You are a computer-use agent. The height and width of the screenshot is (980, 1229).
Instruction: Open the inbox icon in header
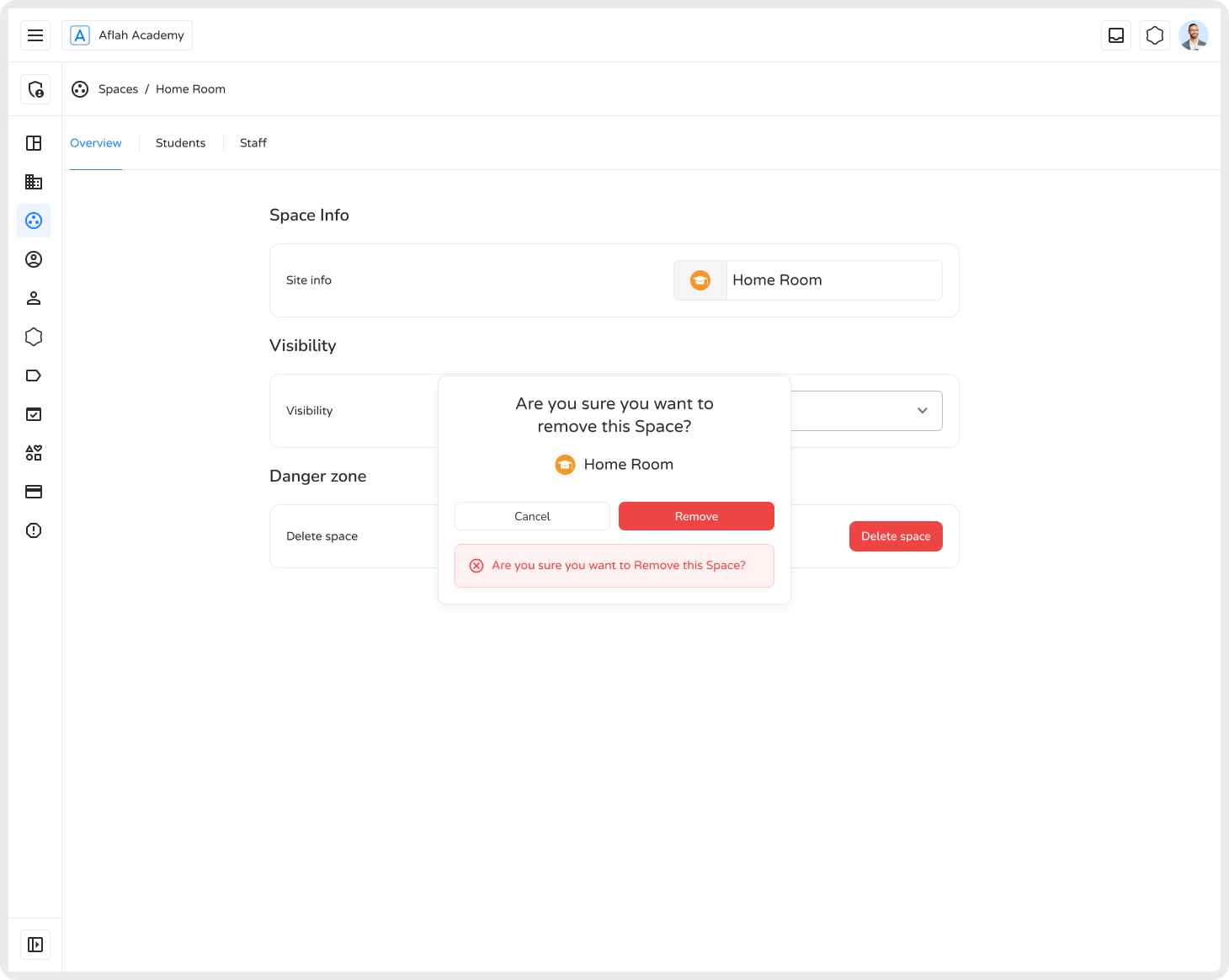[x=1116, y=35]
